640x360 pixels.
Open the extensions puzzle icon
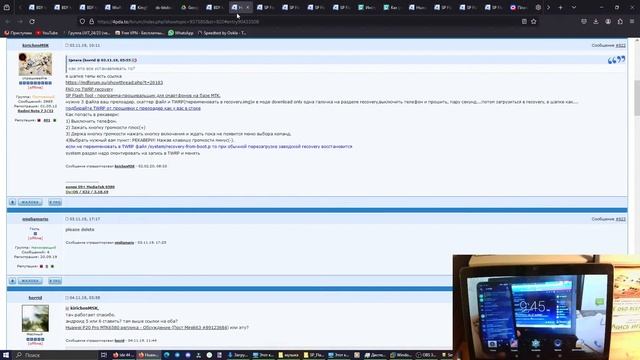620,21
